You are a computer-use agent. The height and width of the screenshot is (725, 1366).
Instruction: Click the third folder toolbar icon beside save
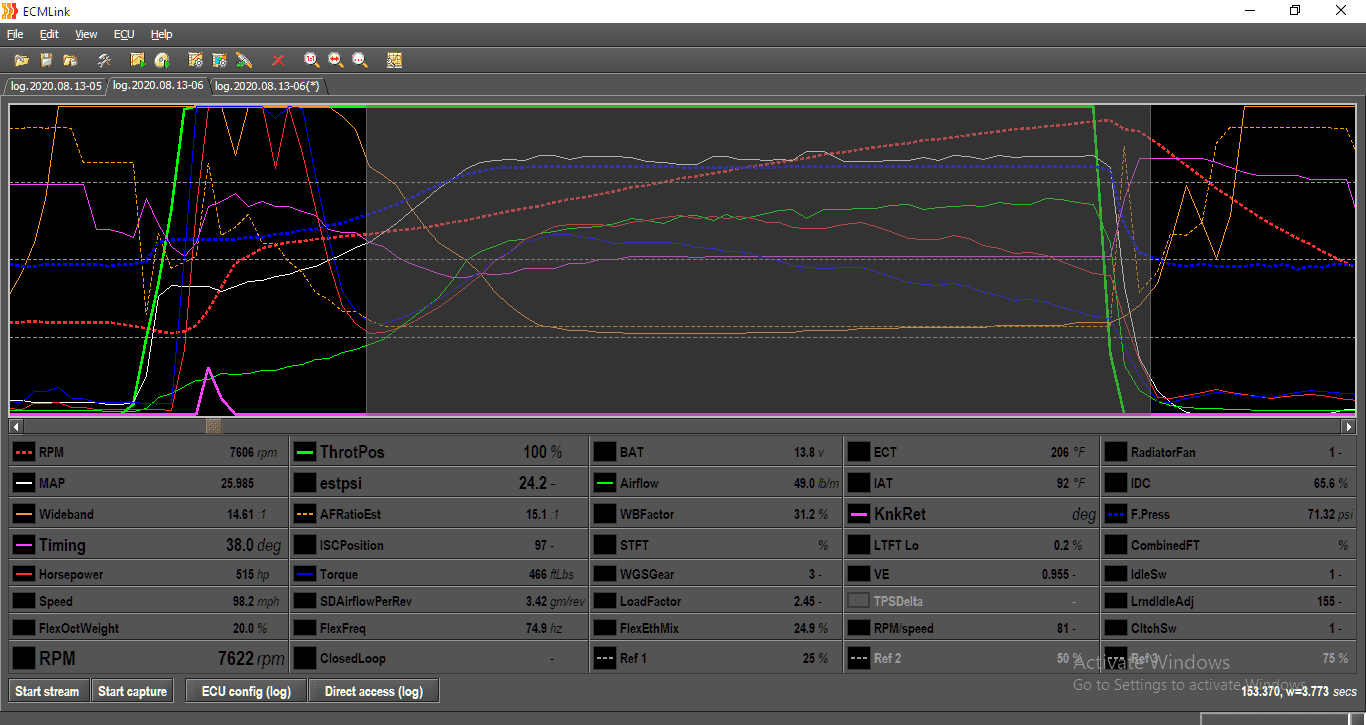[x=70, y=60]
